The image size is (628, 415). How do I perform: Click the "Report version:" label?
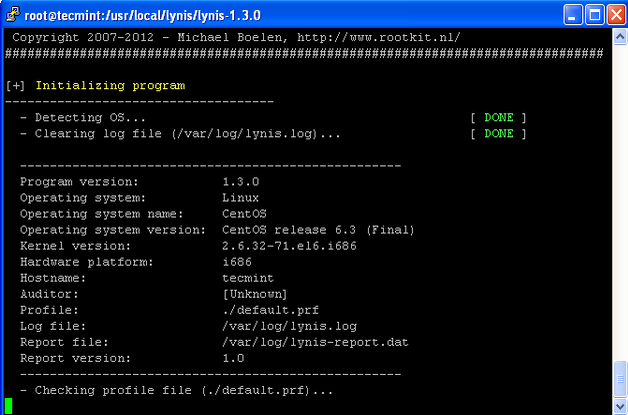point(75,359)
